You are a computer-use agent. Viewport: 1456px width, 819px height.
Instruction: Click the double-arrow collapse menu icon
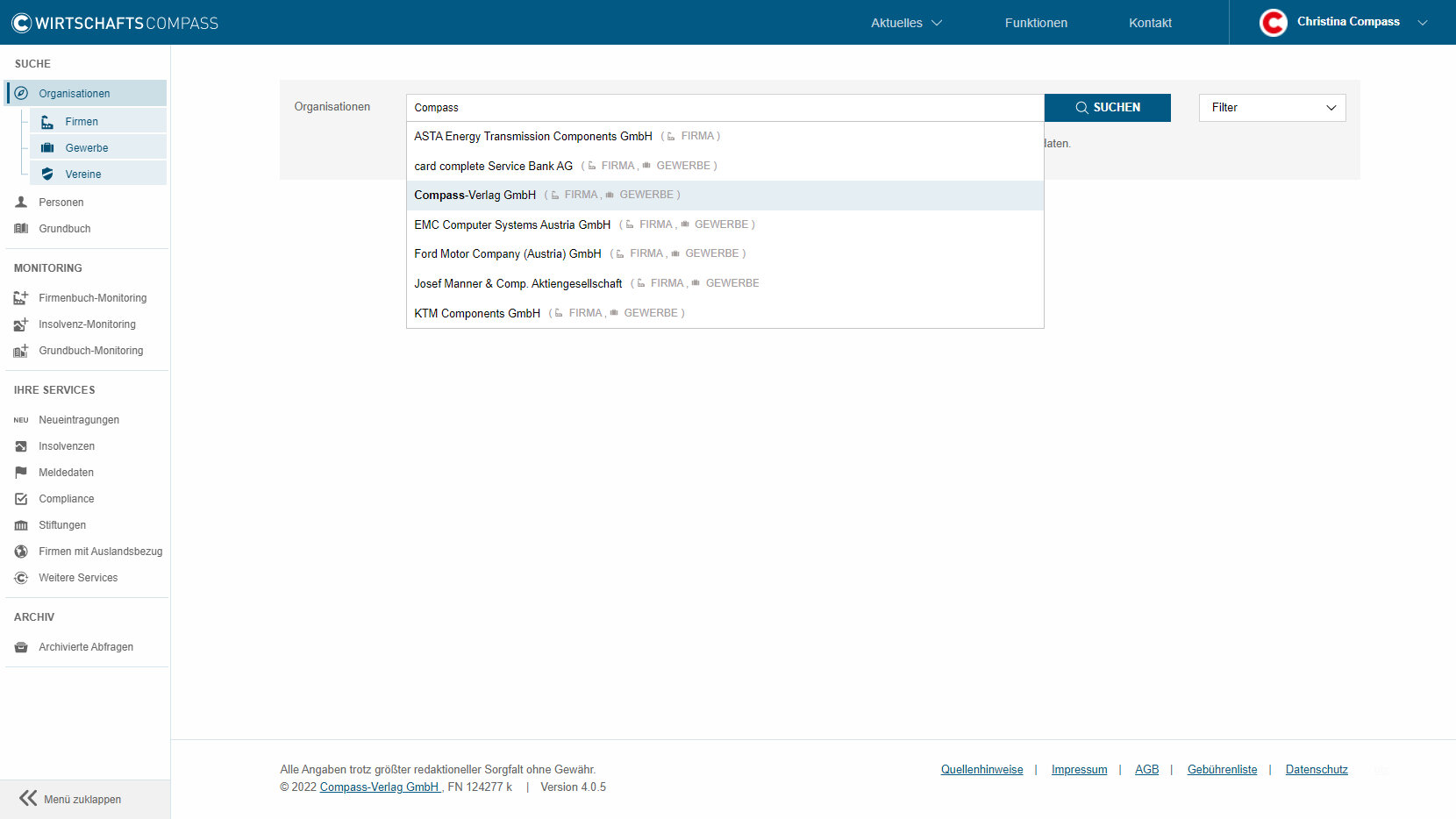click(28, 798)
